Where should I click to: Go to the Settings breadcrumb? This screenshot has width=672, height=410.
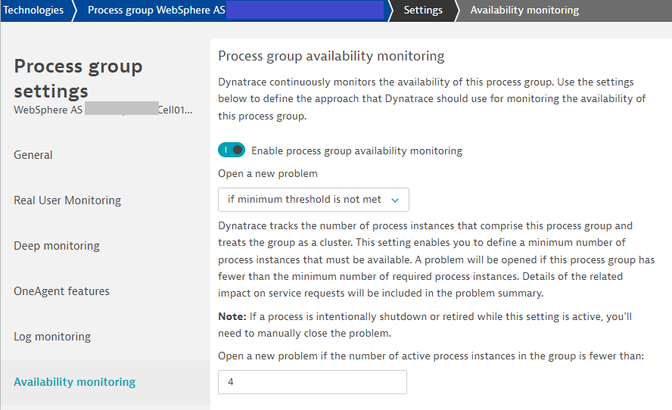[x=423, y=10]
